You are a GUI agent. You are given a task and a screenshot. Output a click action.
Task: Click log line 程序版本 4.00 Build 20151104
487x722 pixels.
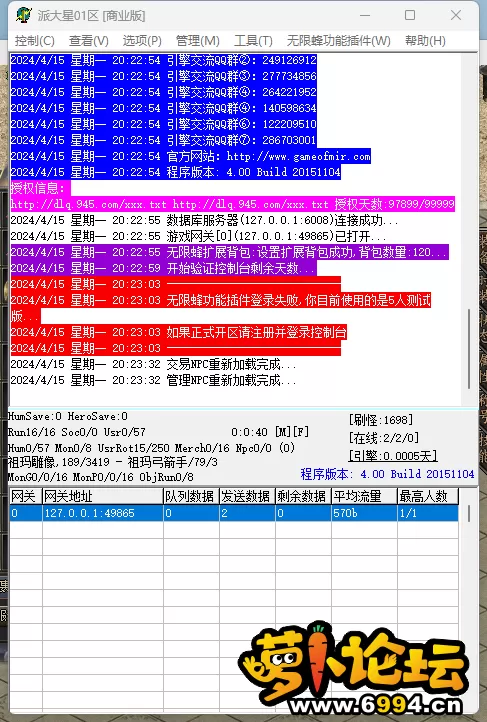[175, 172]
